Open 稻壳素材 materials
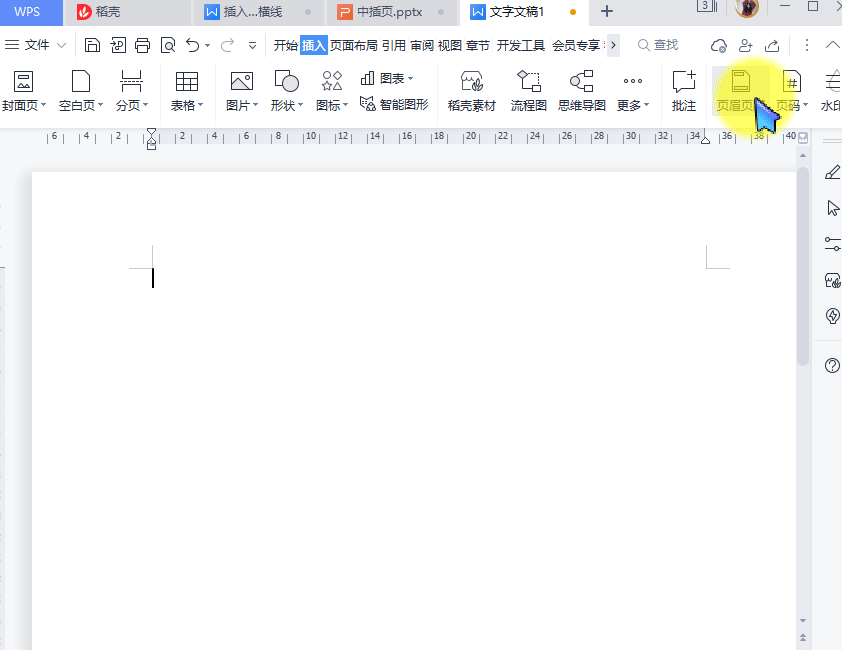Image resolution: width=842 pixels, height=650 pixels. point(471,91)
